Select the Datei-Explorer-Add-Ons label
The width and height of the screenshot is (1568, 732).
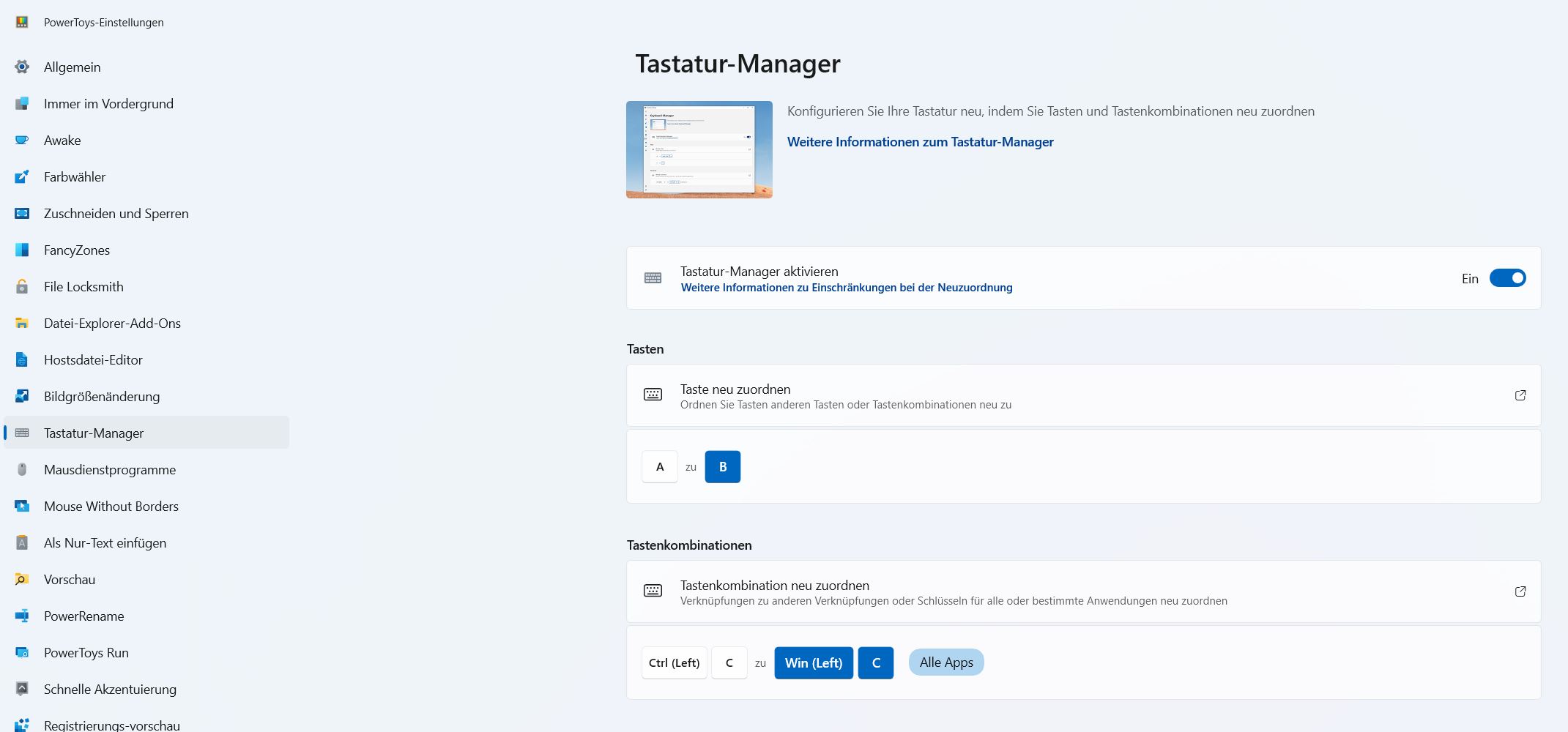[112, 323]
